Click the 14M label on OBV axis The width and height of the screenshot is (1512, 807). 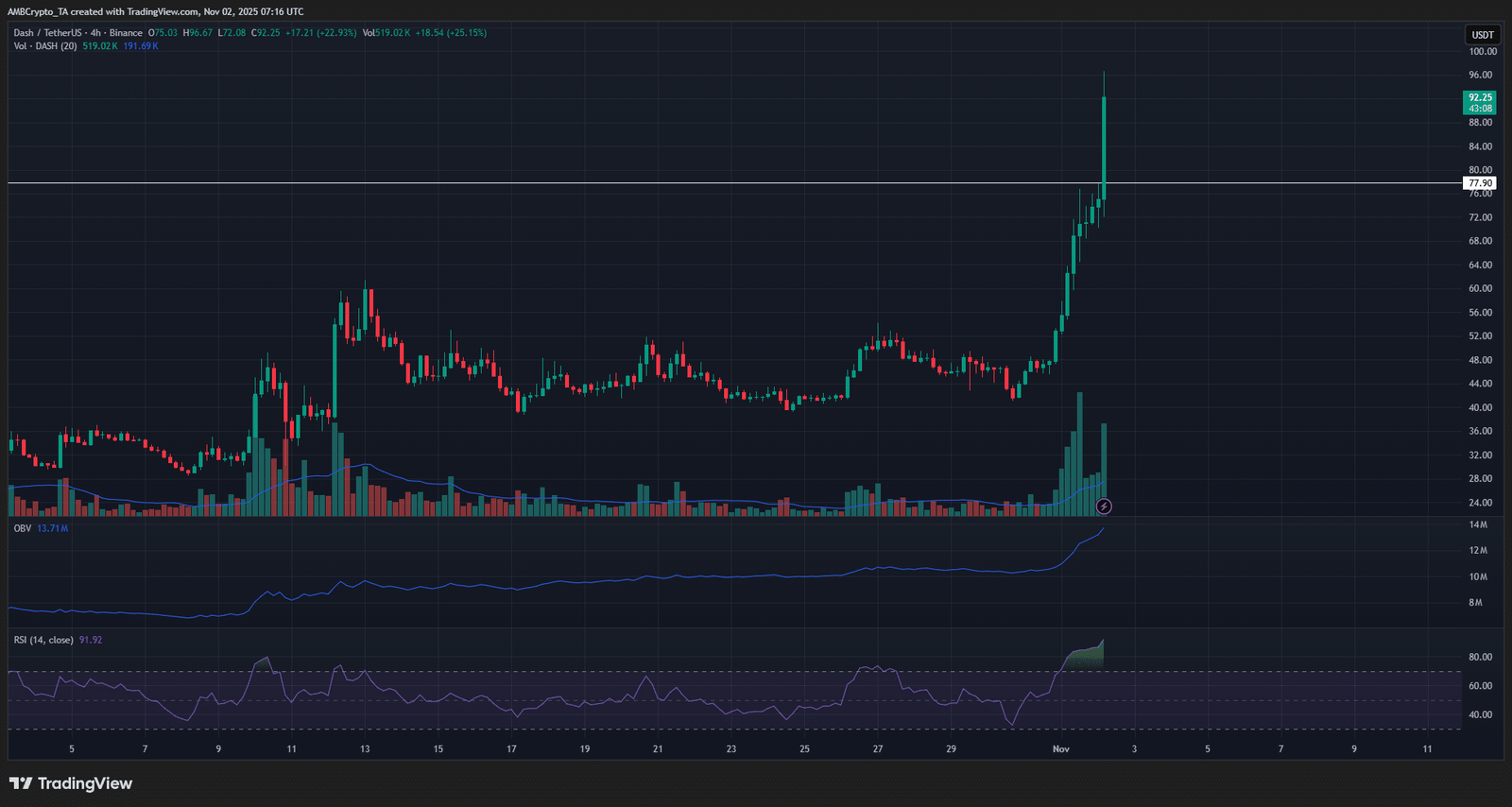pos(1478,524)
